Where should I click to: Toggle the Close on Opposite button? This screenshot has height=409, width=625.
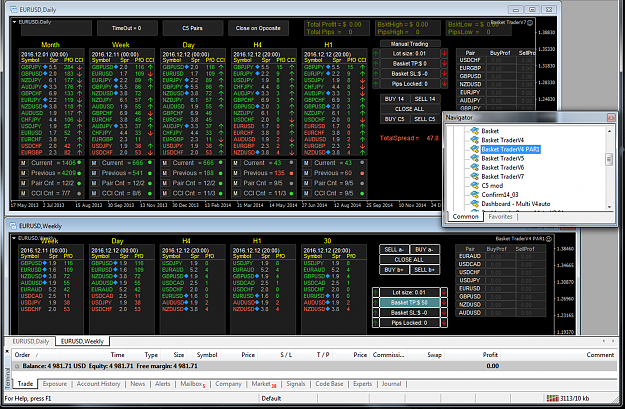click(258, 28)
